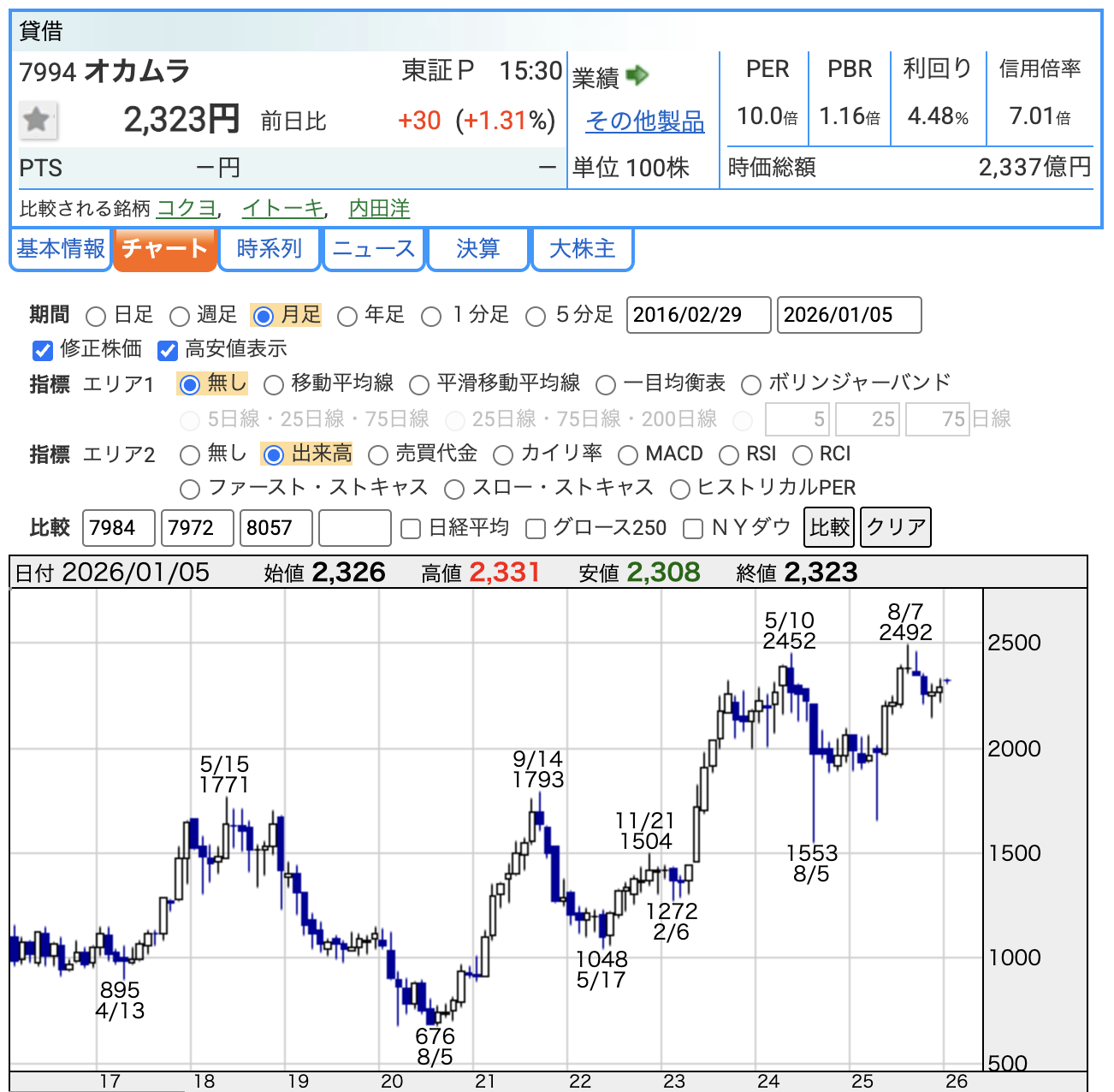Select the 日足 period radio button
1114x1092 pixels.
tap(96, 317)
